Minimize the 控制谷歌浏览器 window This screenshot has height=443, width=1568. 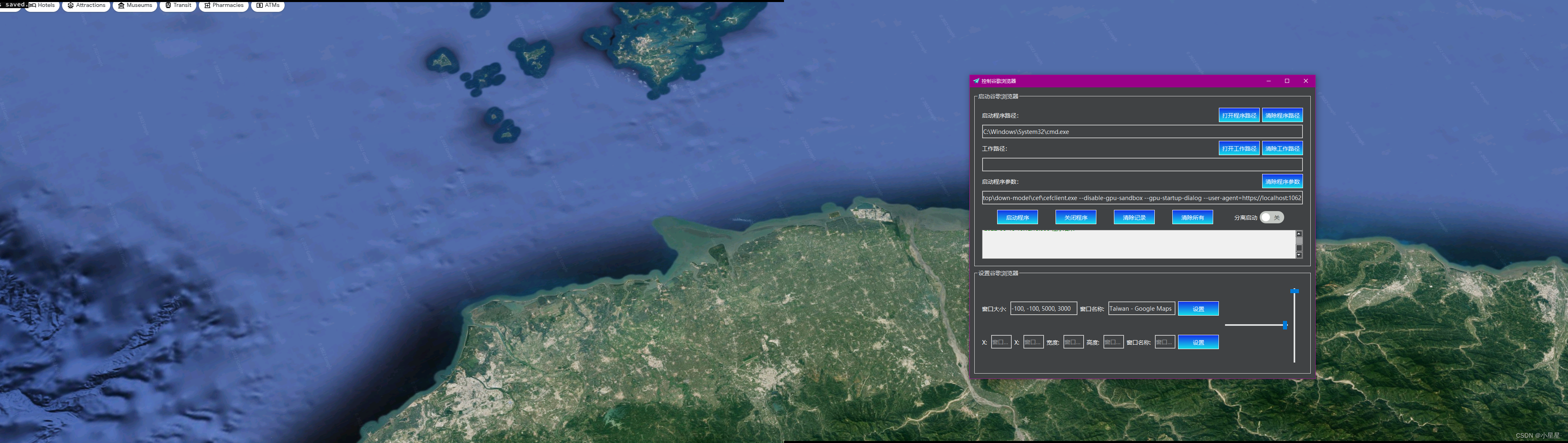click(x=1269, y=81)
